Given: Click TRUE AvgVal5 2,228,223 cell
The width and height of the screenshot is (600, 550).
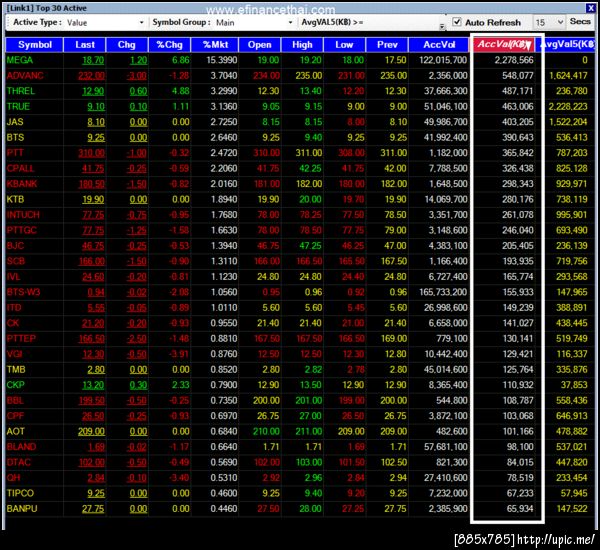Looking at the screenshot, I should tap(568, 106).
